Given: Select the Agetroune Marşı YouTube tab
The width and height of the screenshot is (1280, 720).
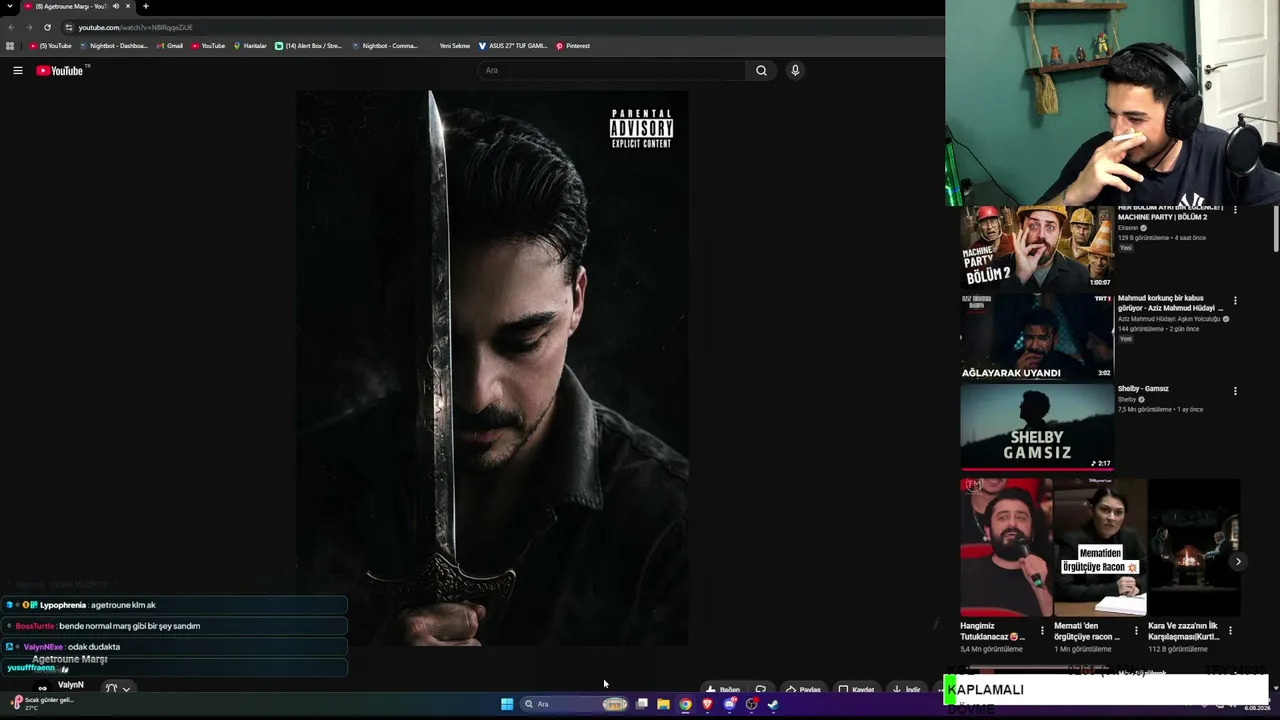Looking at the screenshot, I should [78, 6].
